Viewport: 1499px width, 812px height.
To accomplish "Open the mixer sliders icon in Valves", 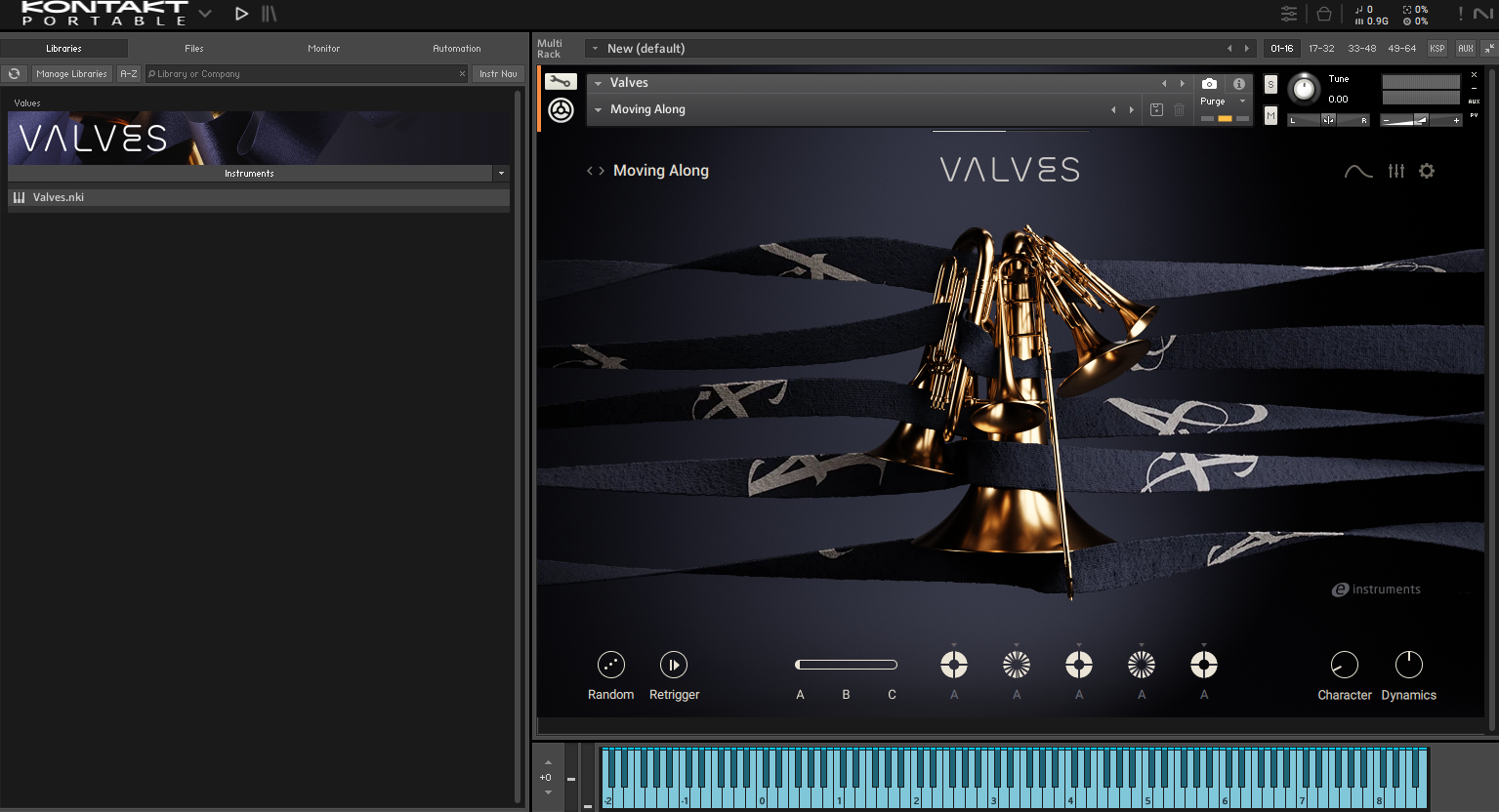I will [x=1395, y=171].
